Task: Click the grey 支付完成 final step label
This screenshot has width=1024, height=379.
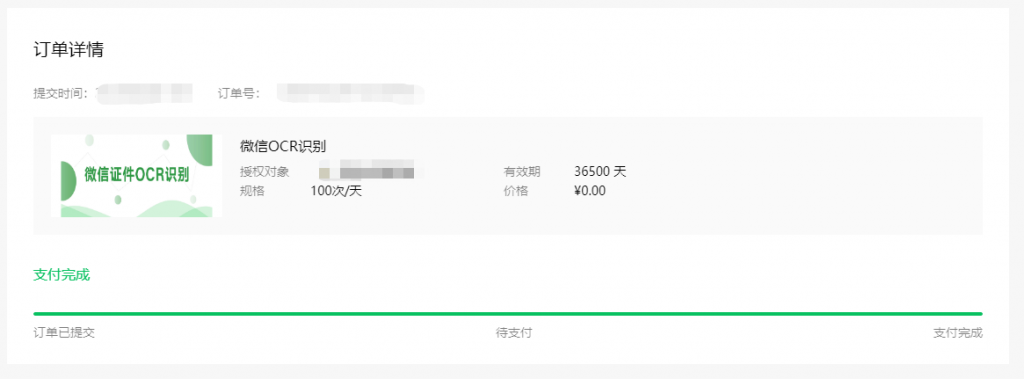Action: [x=958, y=333]
